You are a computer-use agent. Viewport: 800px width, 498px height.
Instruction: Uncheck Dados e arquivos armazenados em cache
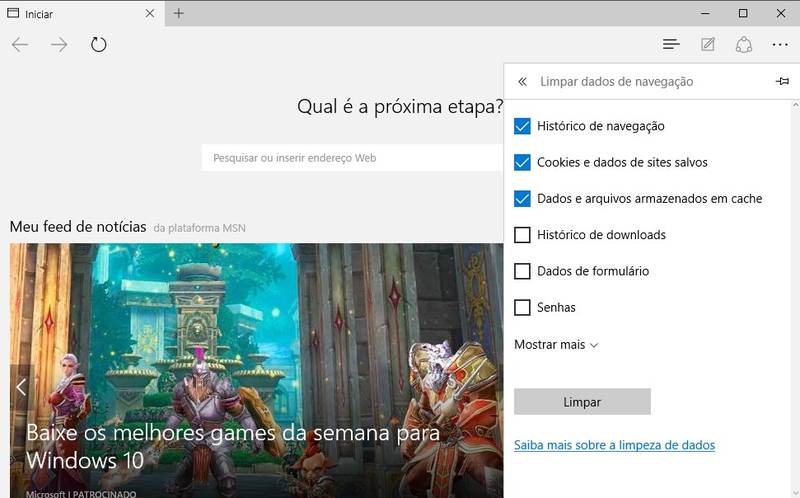click(522, 198)
